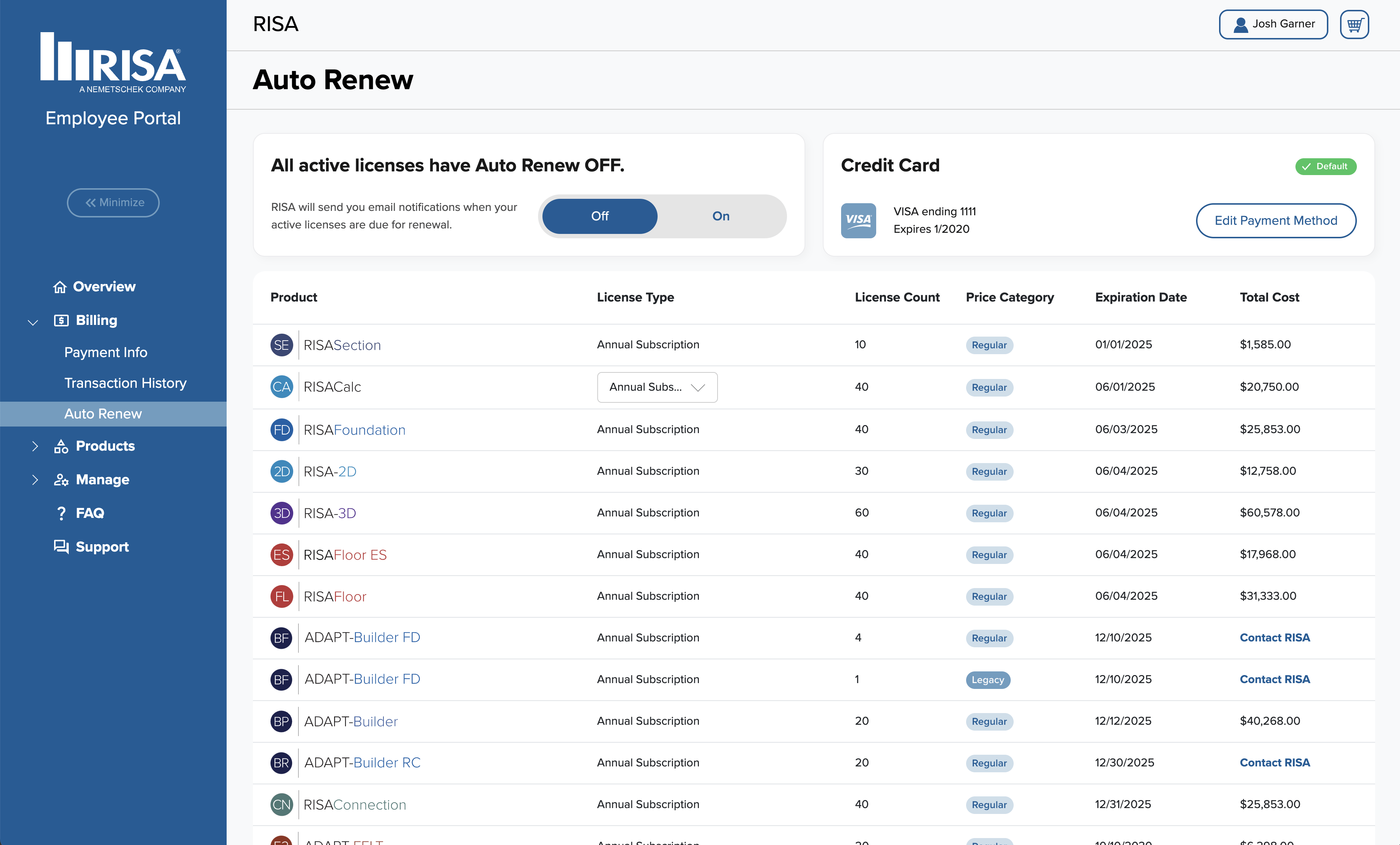Click Edit Payment Method
This screenshot has height=845, width=1400.
tap(1276, 220)
